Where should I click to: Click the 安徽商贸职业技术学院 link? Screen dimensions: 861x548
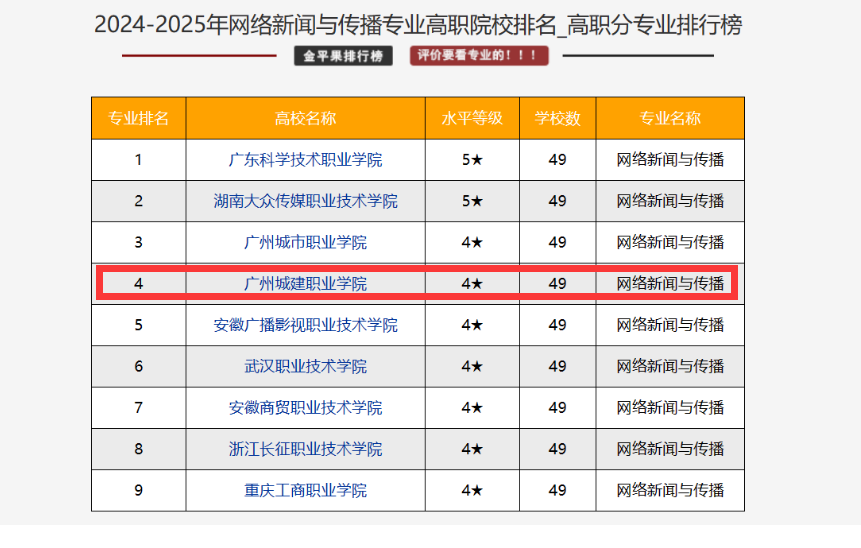point(305,408)
